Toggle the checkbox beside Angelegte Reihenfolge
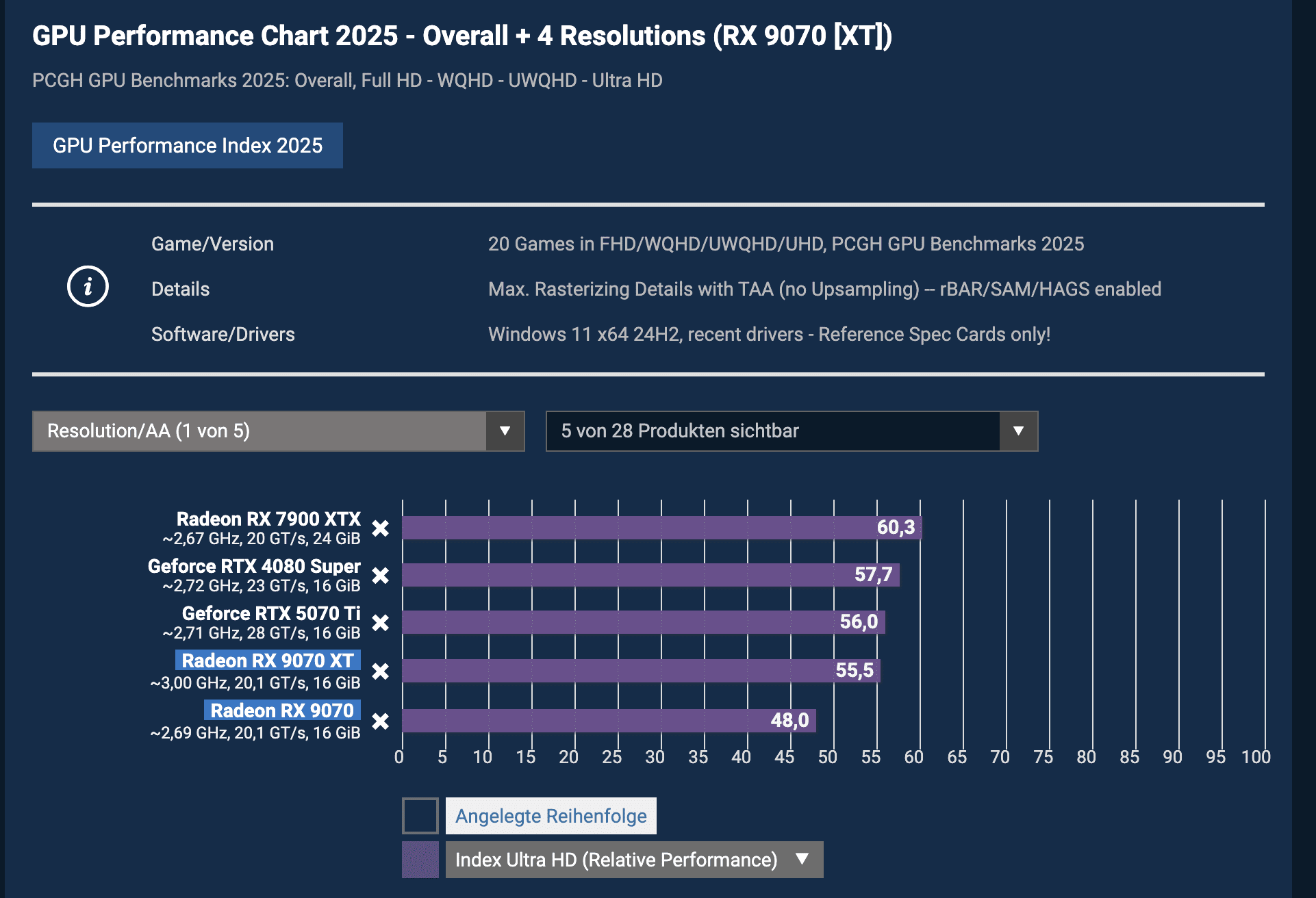 (420, 816)
